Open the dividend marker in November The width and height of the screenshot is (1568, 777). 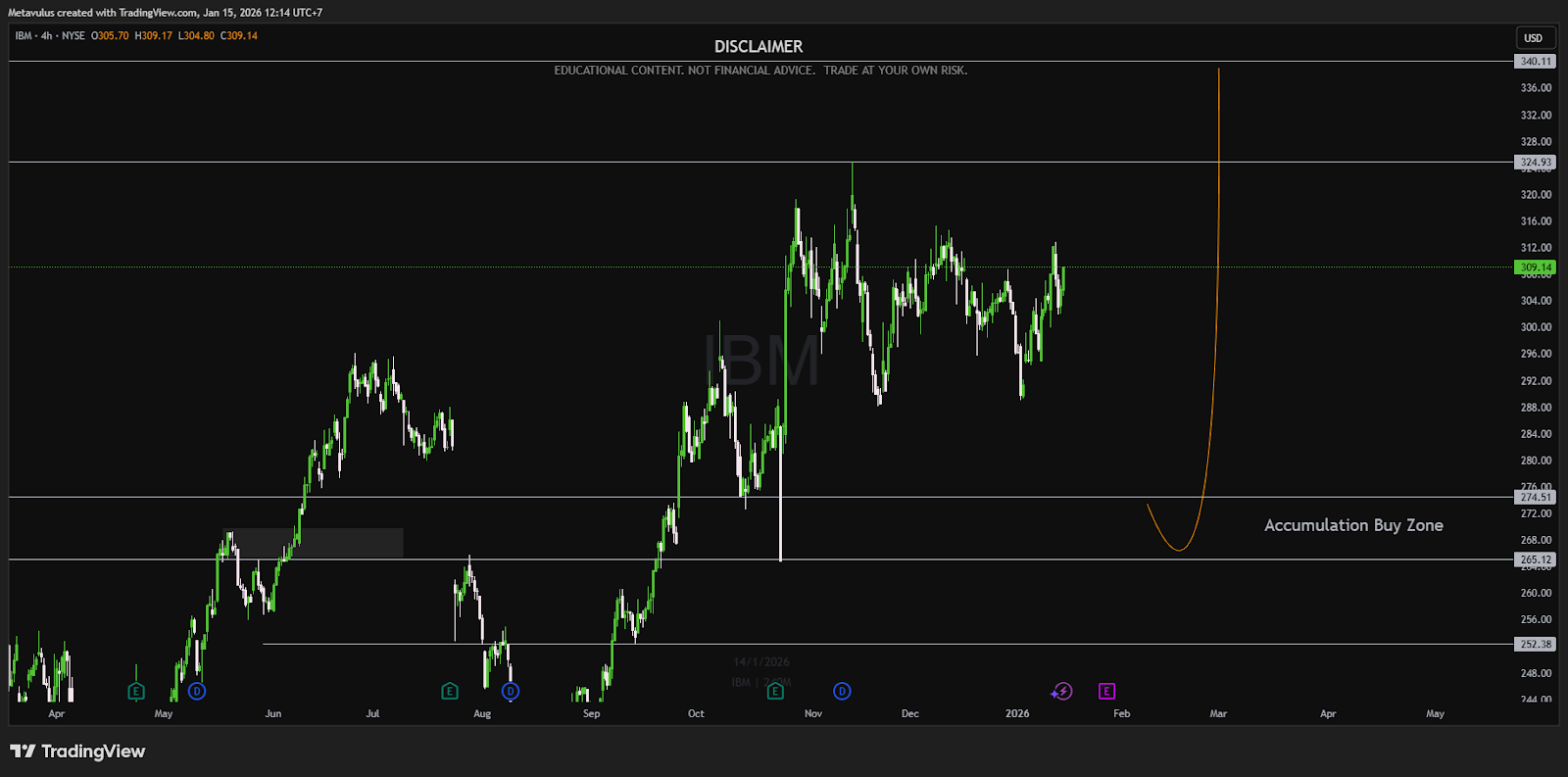click(842, 692)
